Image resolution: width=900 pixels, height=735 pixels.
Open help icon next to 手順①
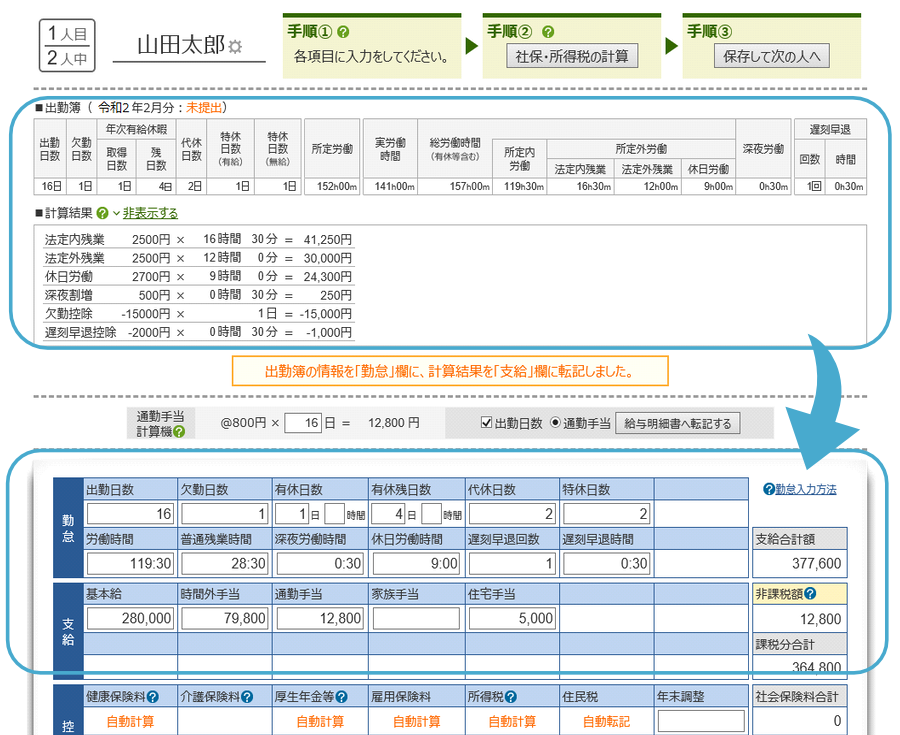pyautogui.click(x=344, y=32)
